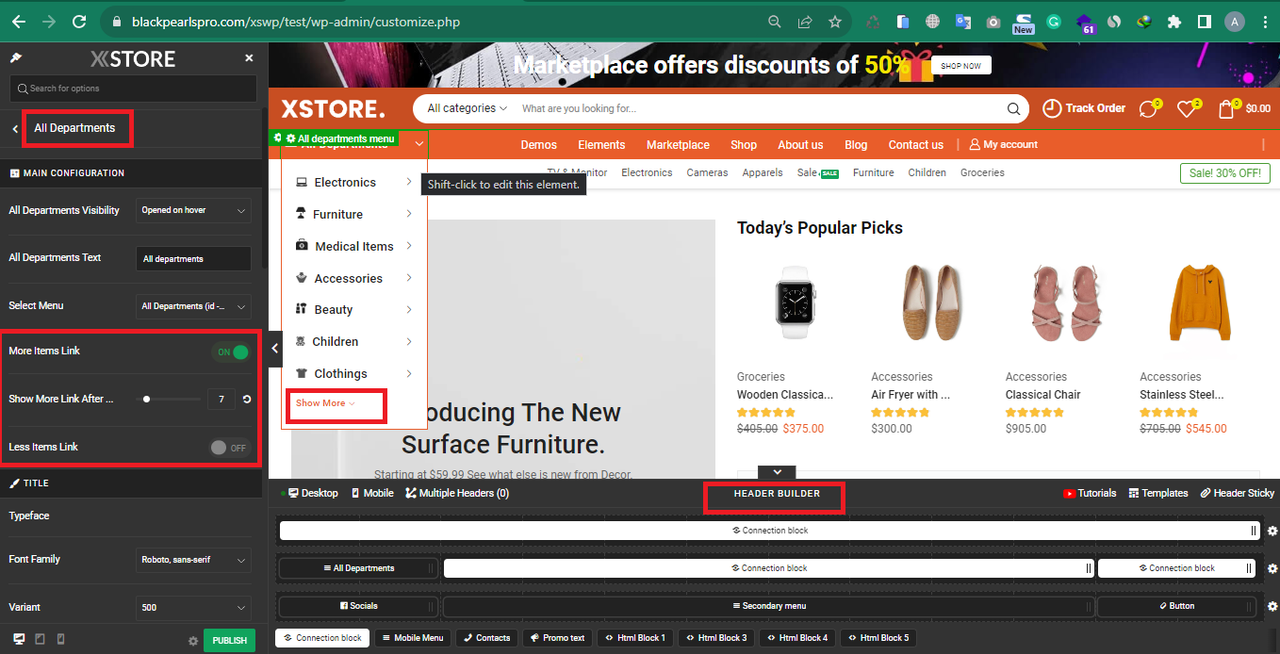
Task: Open All Departments Visibility dropdown
Action: [193, 210]
